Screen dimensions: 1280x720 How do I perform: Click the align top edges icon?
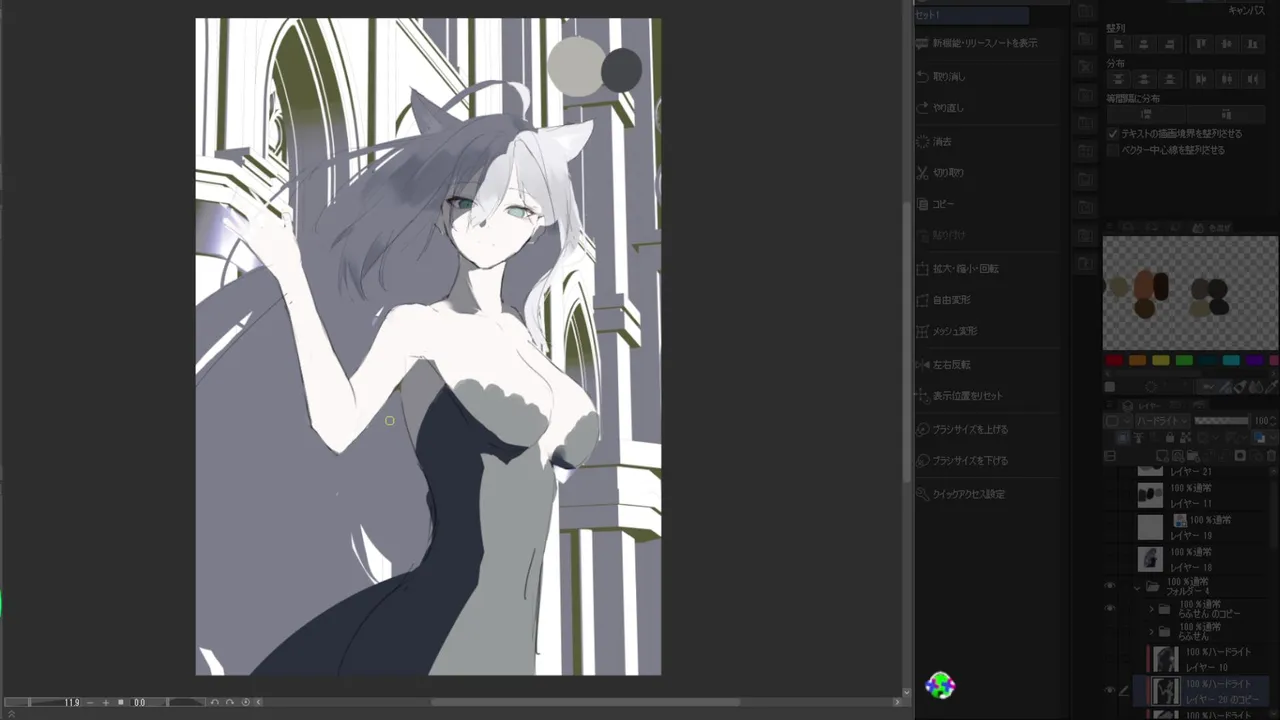(1201, 44)
